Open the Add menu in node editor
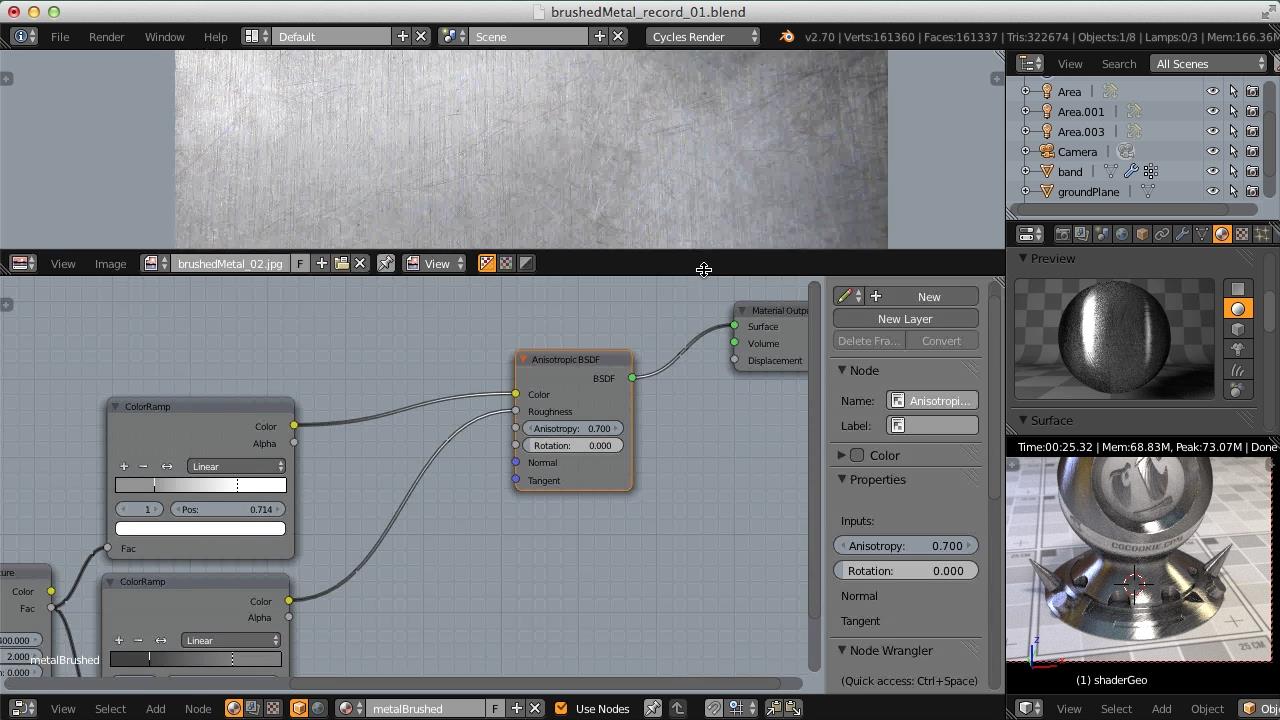Screen dimensions: 1280x720 click(155, 708)
